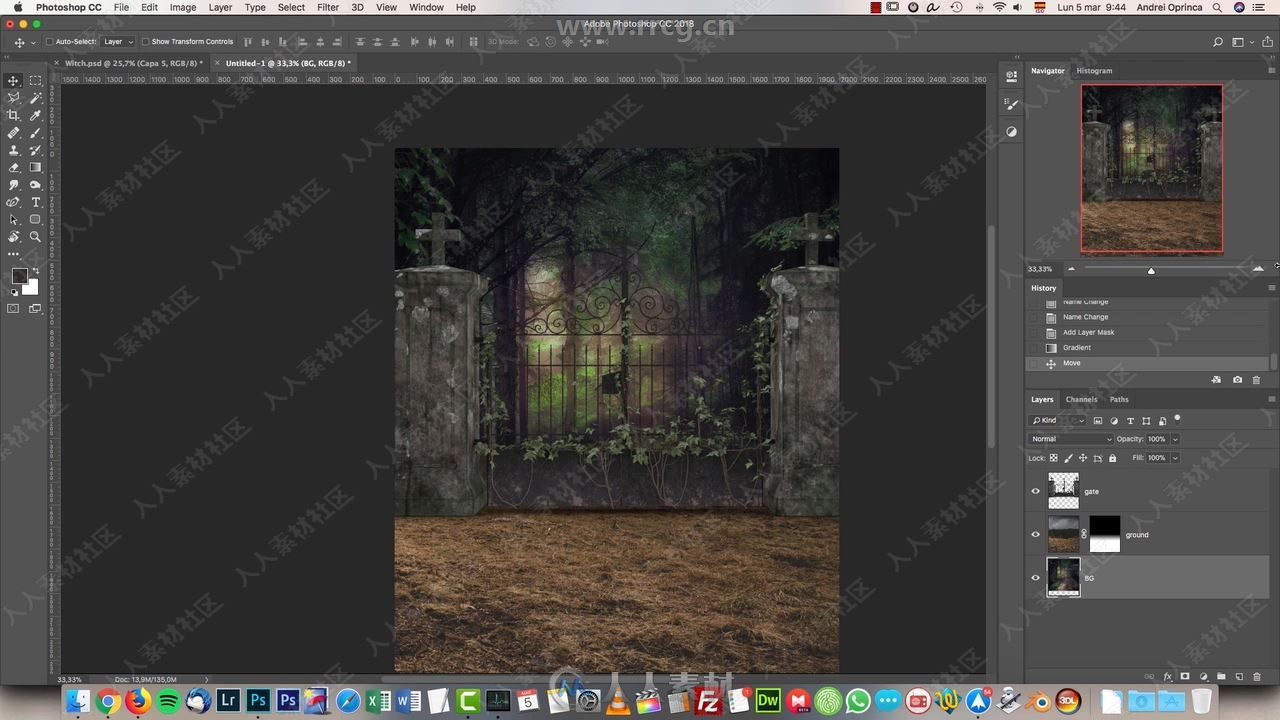Toggle lock transparent pixels
Screen dimensions: 1280x720
click(1054, 458)
